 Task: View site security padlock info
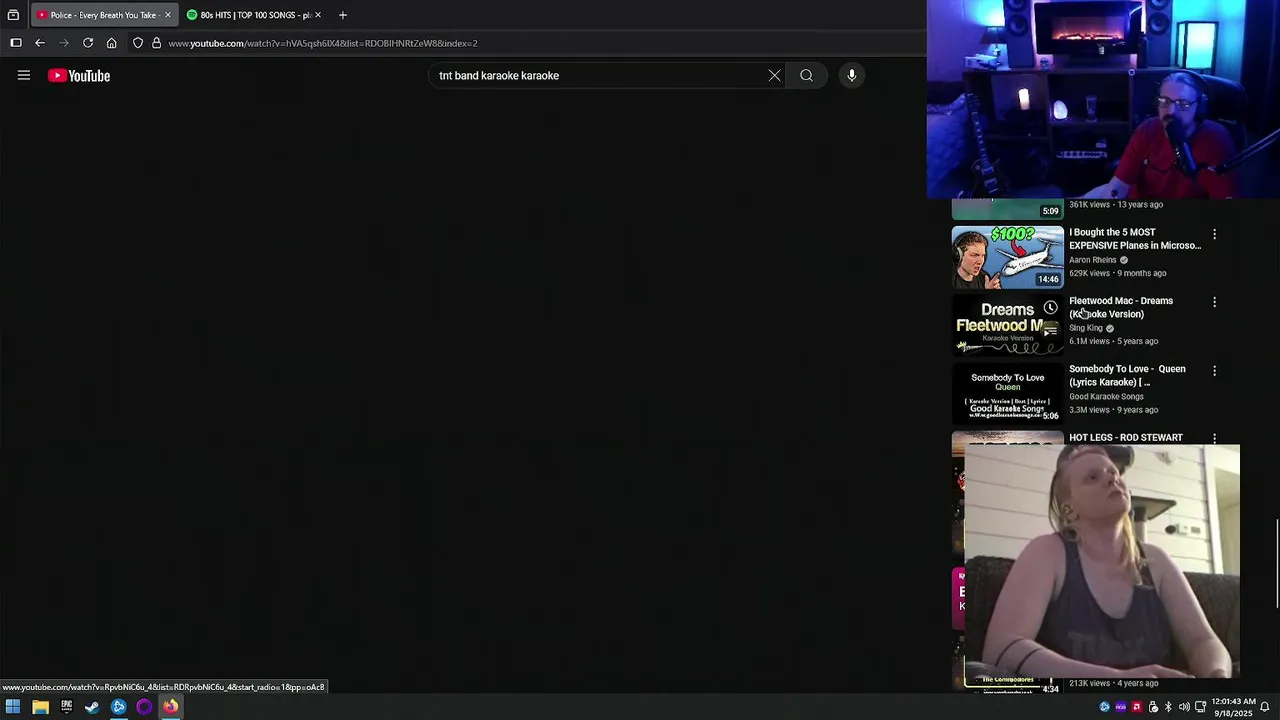[x=156, y=43]
